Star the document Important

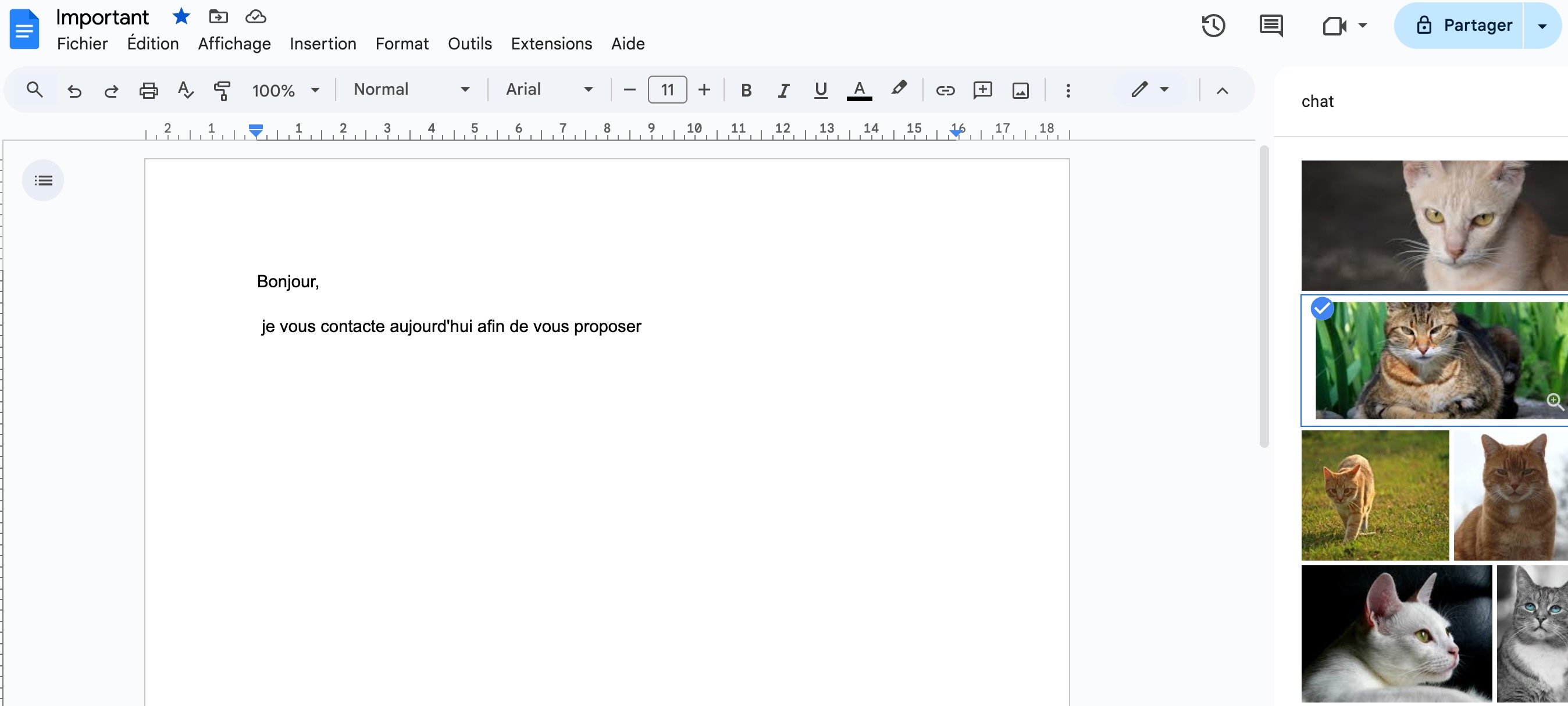pos(181,16)
